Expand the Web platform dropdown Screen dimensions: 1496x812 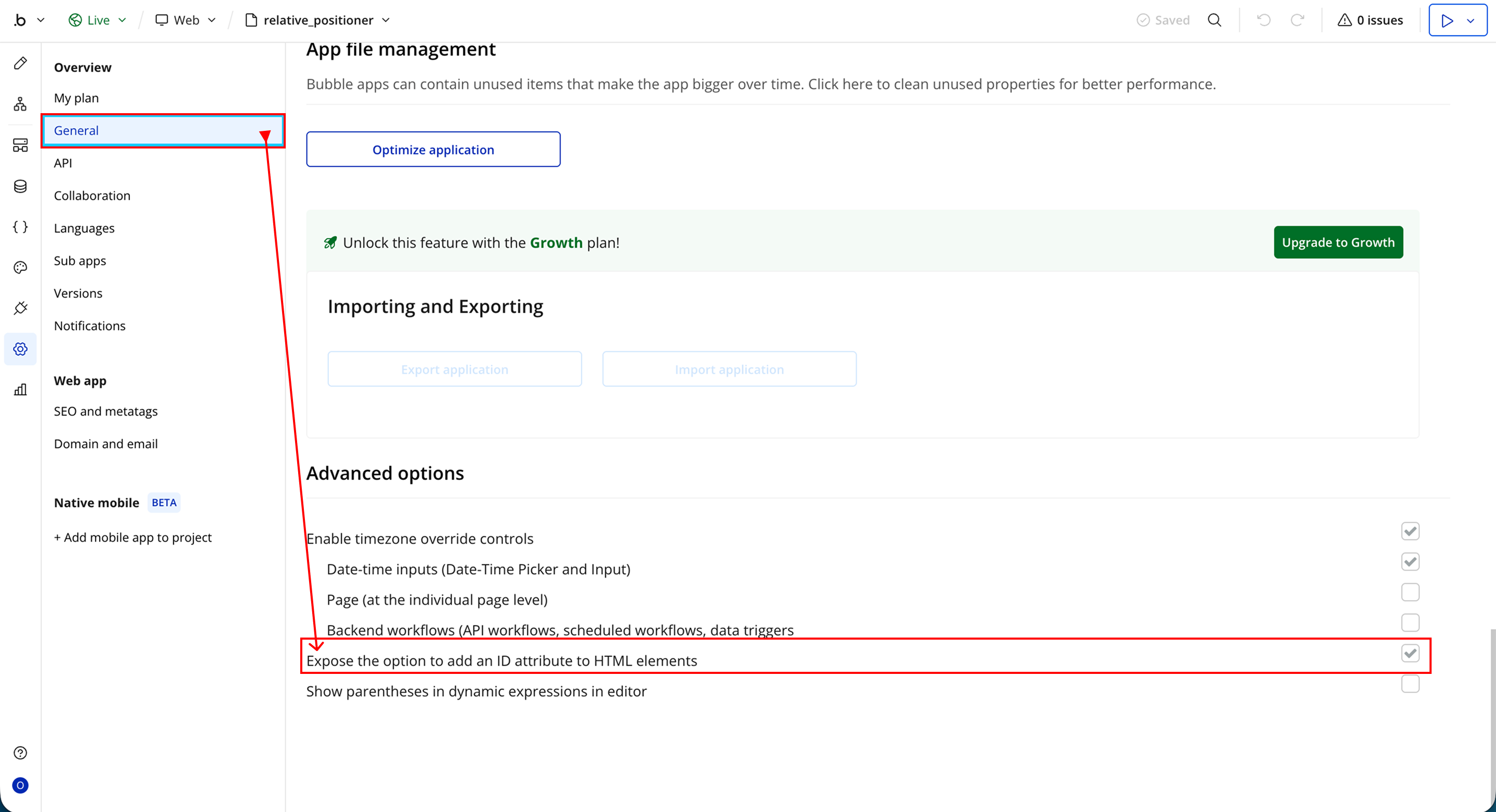pyautogui.click(x=186, y=20)
